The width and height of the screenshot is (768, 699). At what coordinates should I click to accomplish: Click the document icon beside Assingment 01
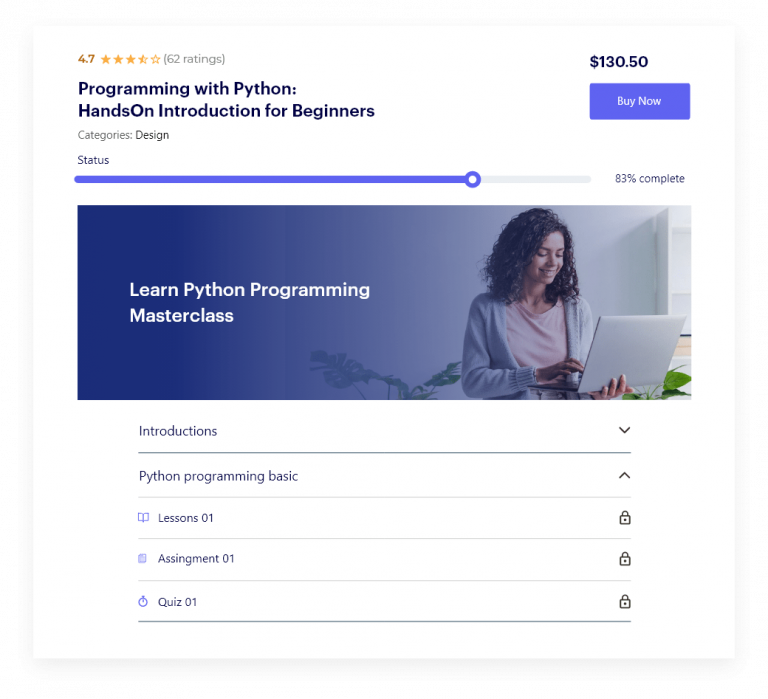click(143, 558)
